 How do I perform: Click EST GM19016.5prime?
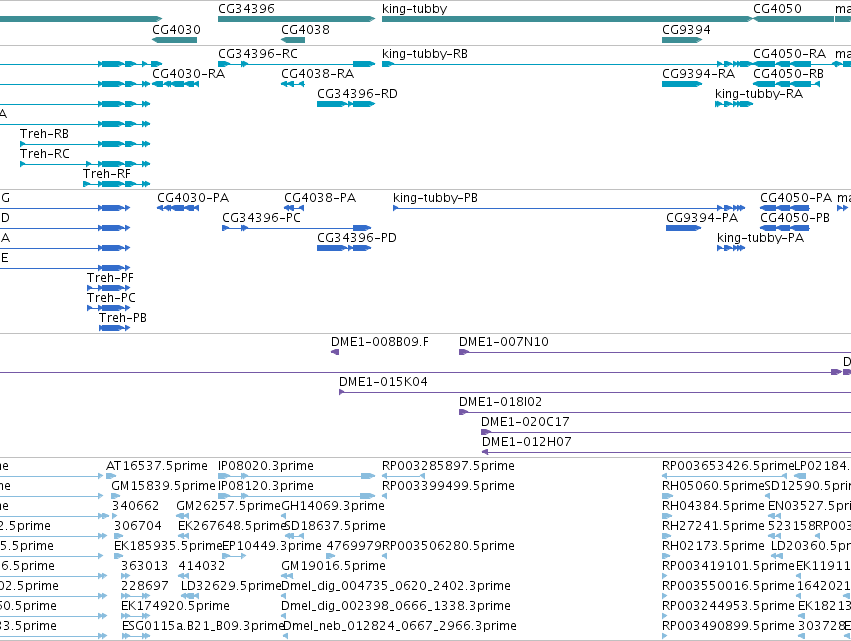tap(287, 576)
